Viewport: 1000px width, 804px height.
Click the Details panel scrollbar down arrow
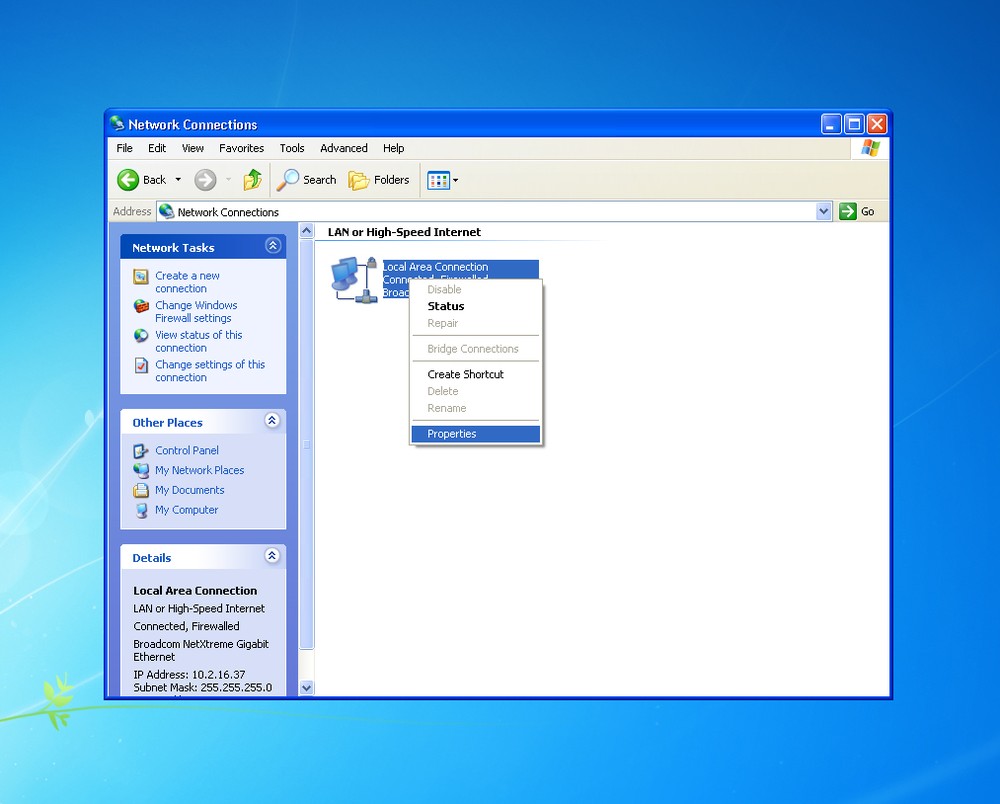coord(306,687)
